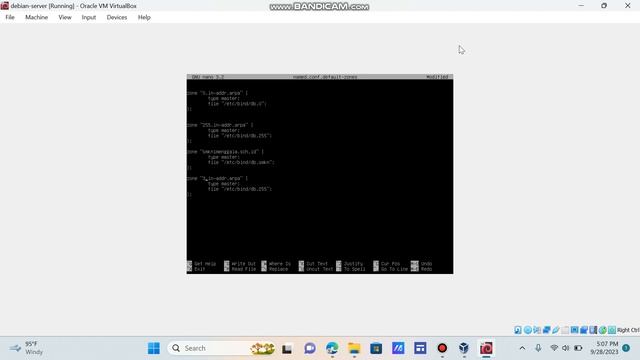Click 'Go To Line' in nano shortcut bar
This screenshot has width=640, height=360.
(x=394, y=269)
